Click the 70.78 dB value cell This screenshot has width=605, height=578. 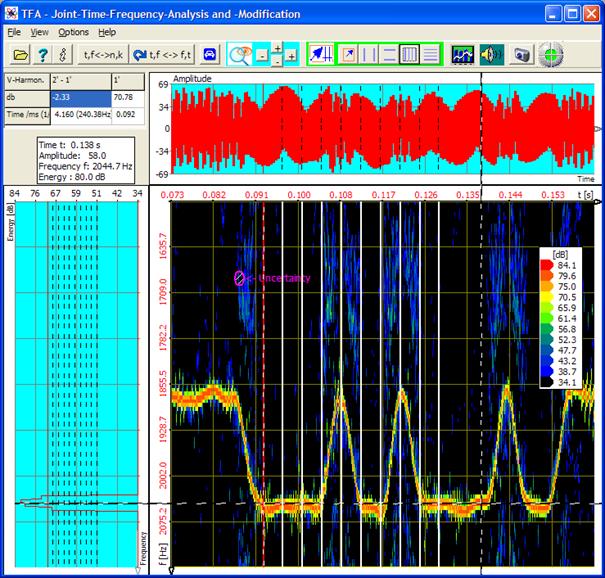point(128,98)
